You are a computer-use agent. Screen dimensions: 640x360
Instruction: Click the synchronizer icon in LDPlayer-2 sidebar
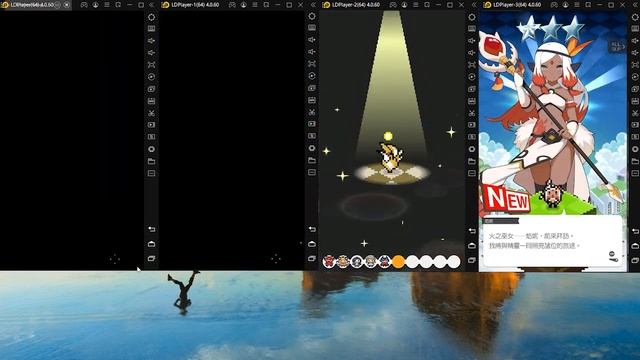point(472,77)
